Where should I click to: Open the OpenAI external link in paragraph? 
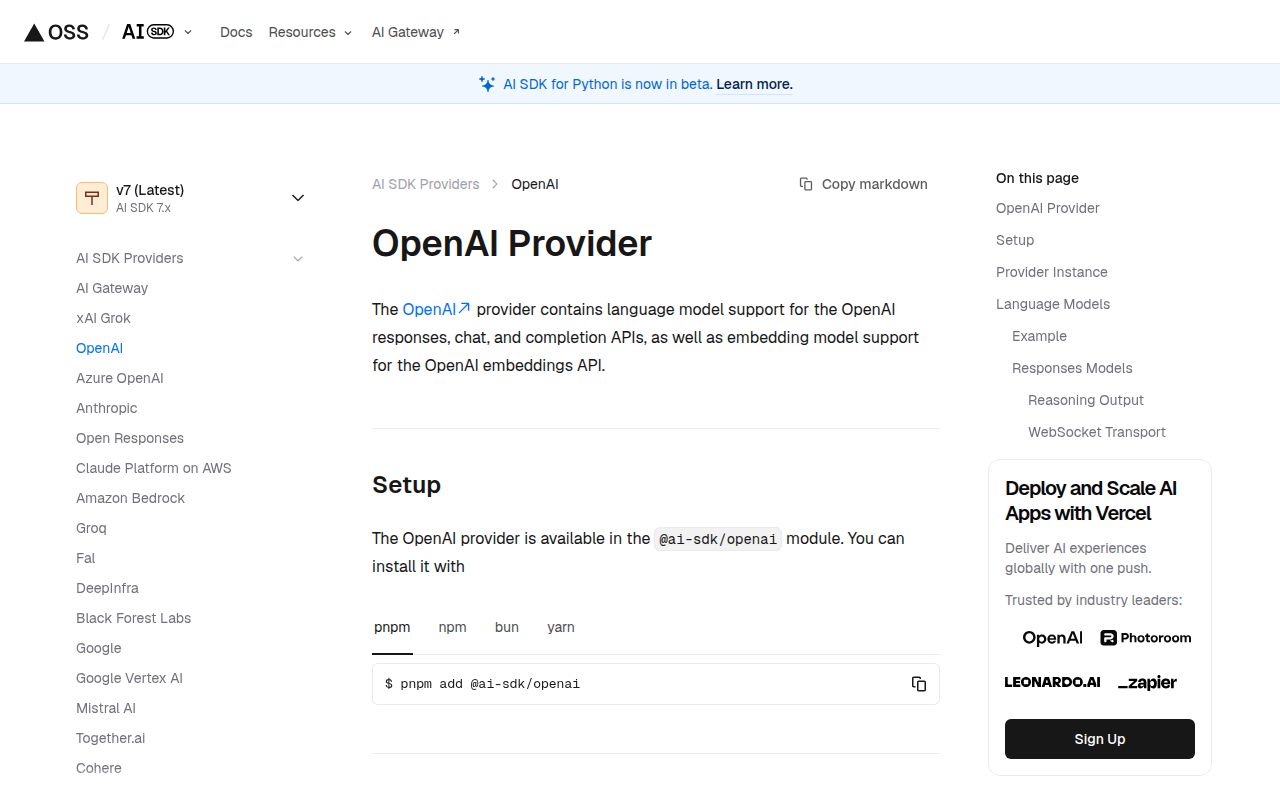coord(437,309)
